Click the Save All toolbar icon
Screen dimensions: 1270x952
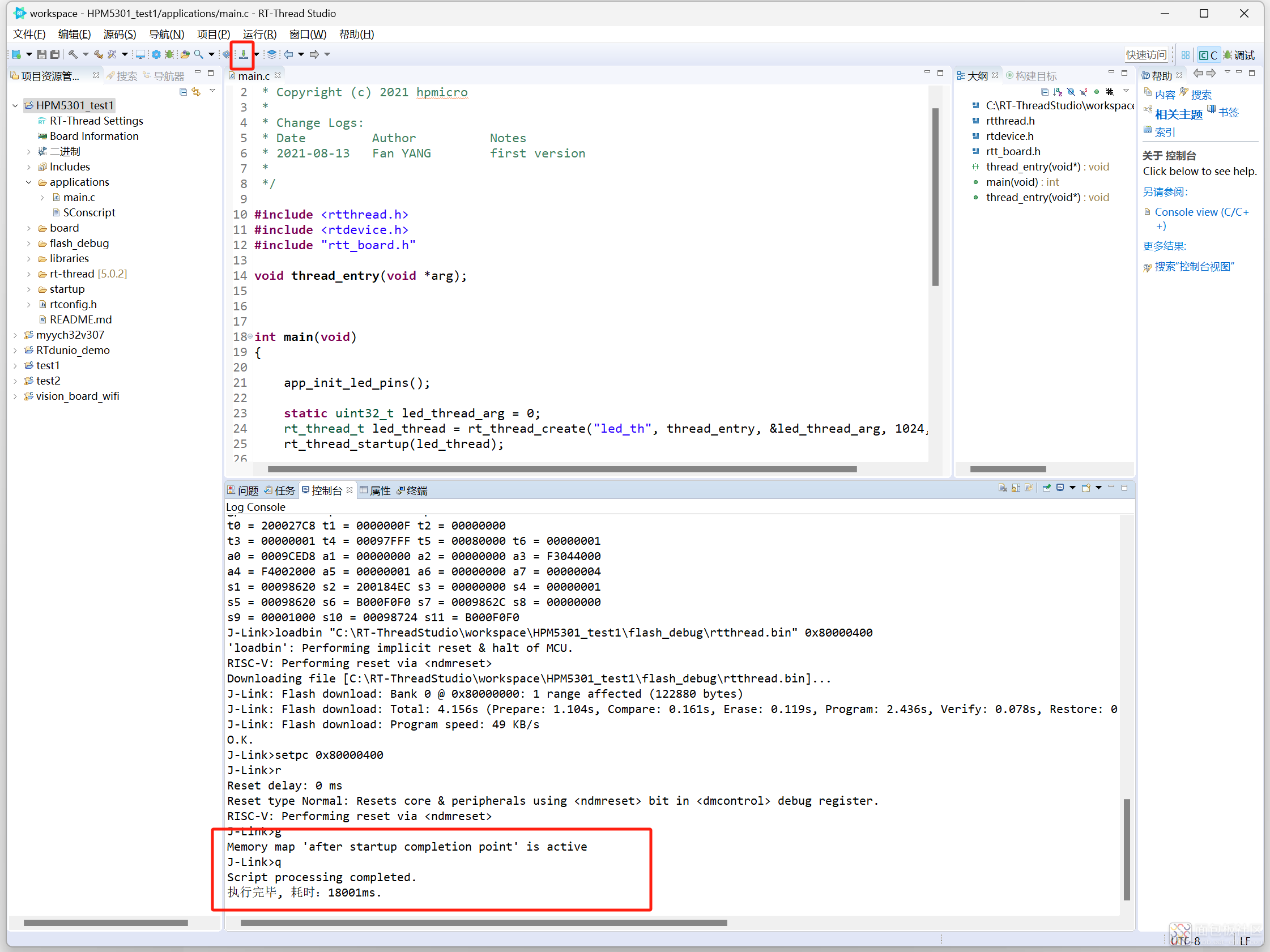click(x=55, y=54)
